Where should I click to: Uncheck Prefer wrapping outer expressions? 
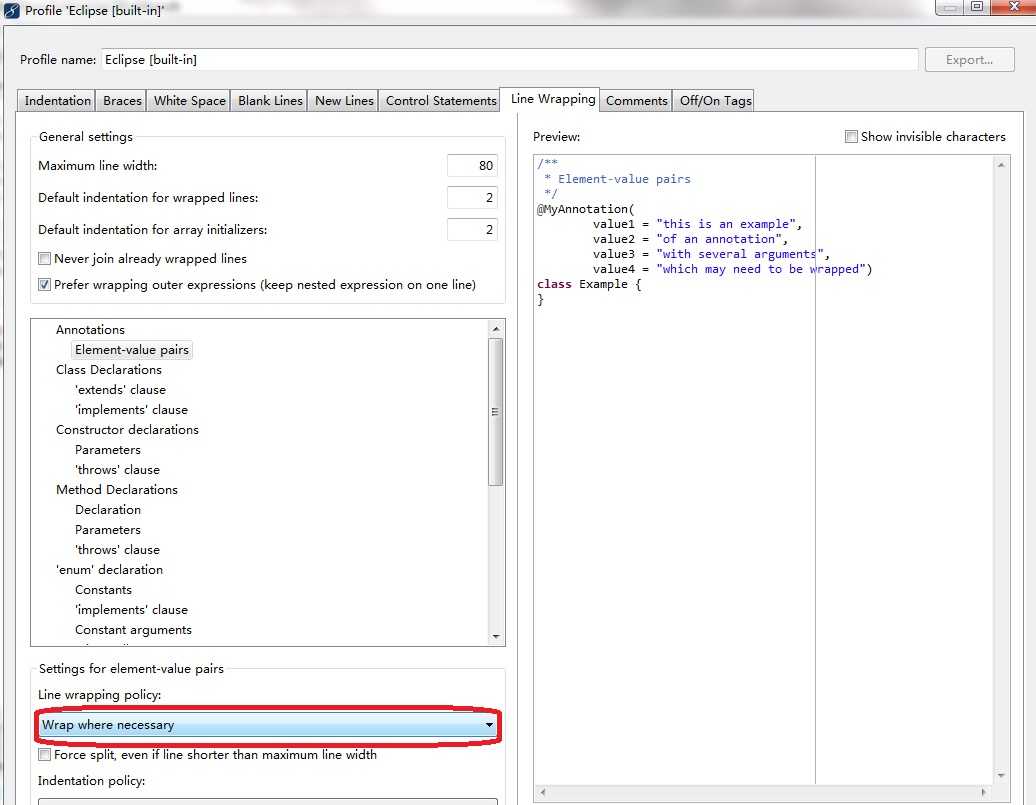point(44,285)
